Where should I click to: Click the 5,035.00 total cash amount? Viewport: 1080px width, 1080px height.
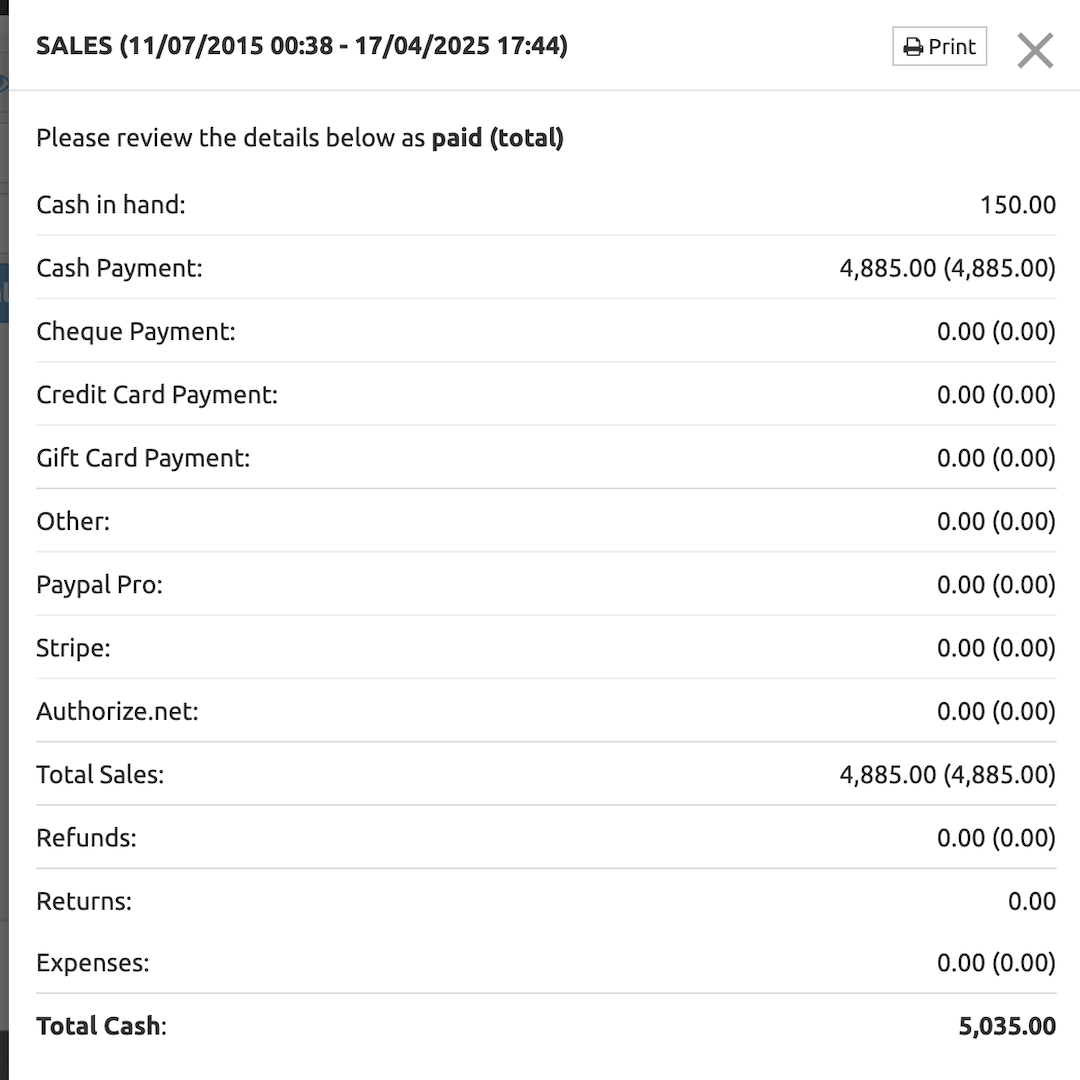1006,1026
